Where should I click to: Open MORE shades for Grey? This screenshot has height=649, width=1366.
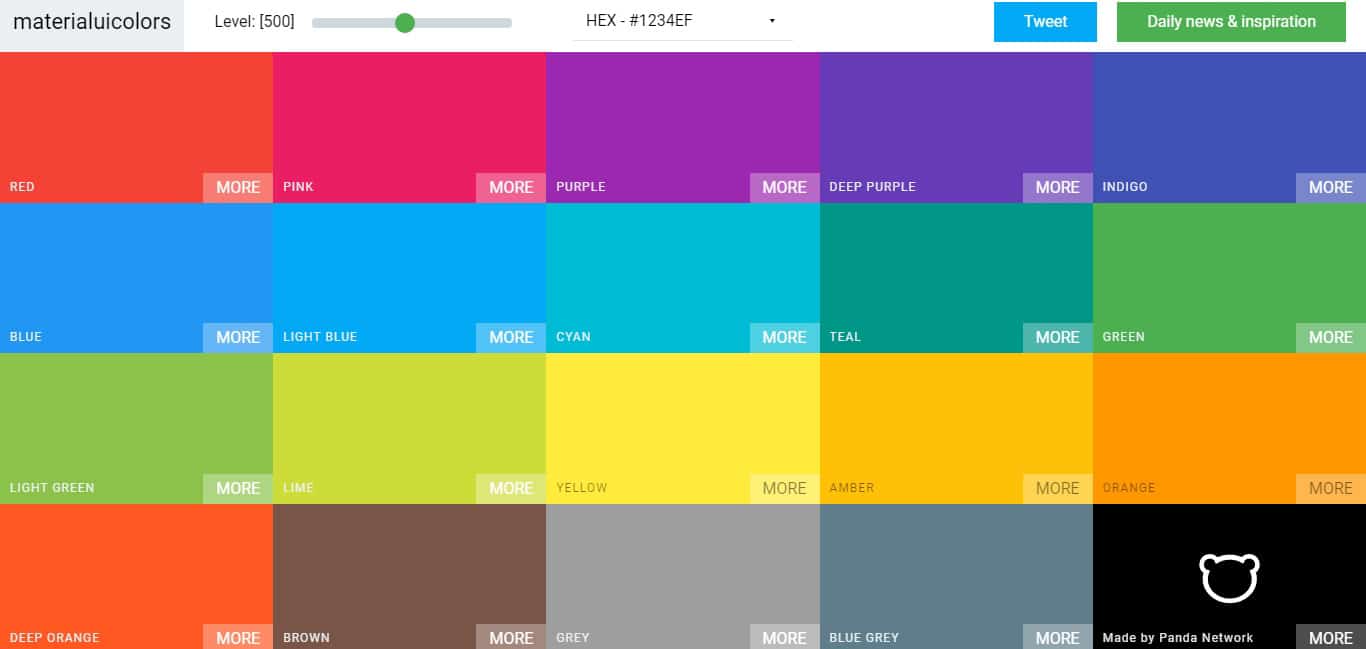(785, 637)
